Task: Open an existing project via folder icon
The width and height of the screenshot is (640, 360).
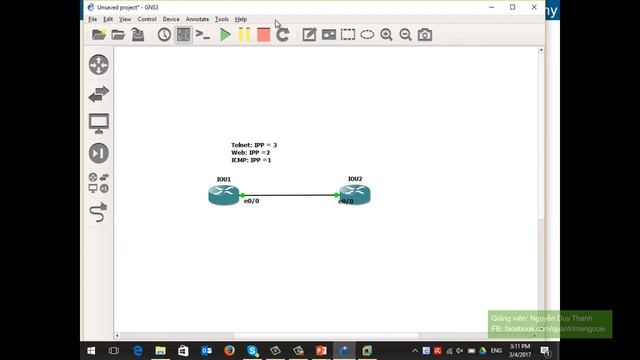Action: (118, 35)
